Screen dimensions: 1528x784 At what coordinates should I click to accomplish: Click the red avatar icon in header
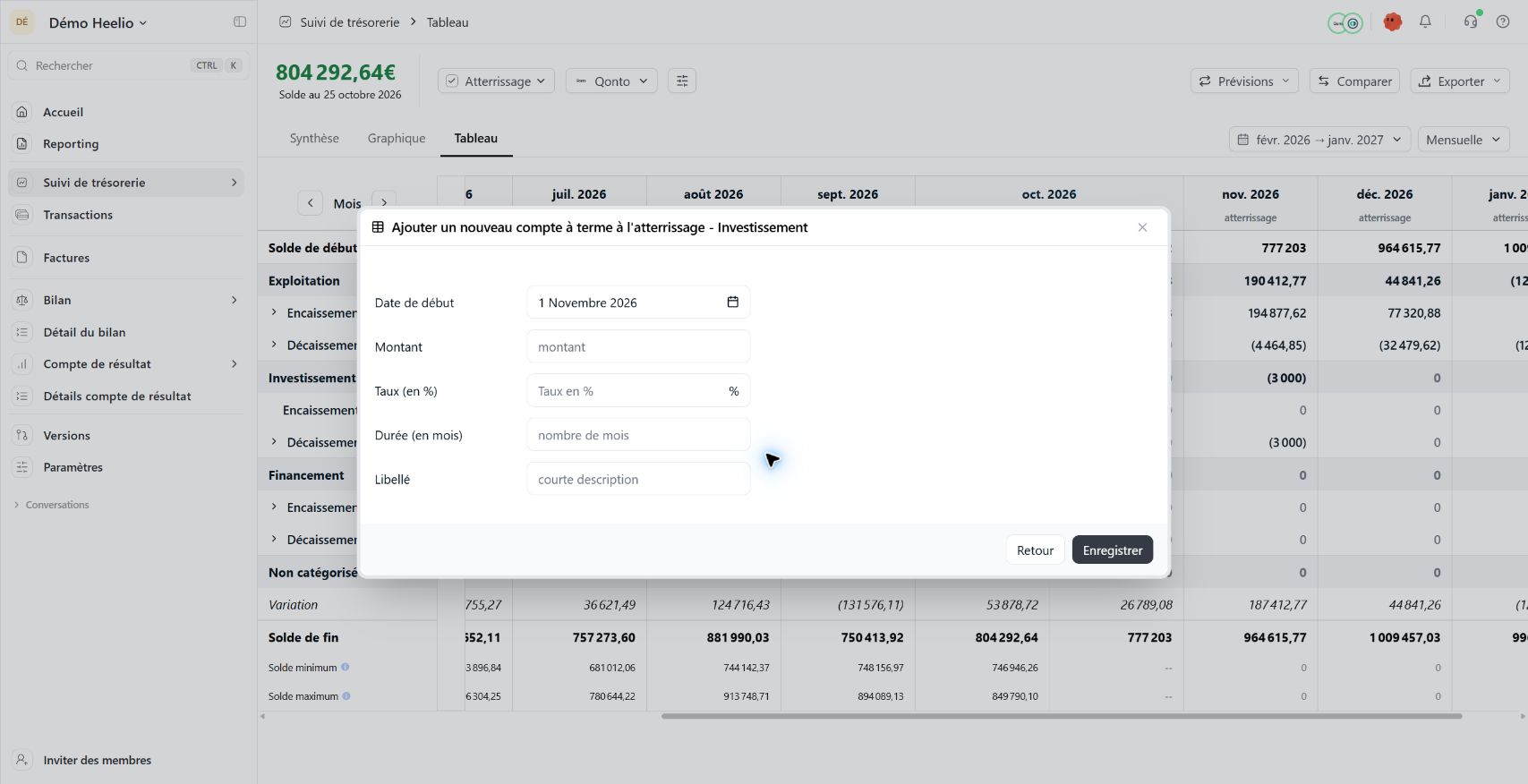point(1392,22)
